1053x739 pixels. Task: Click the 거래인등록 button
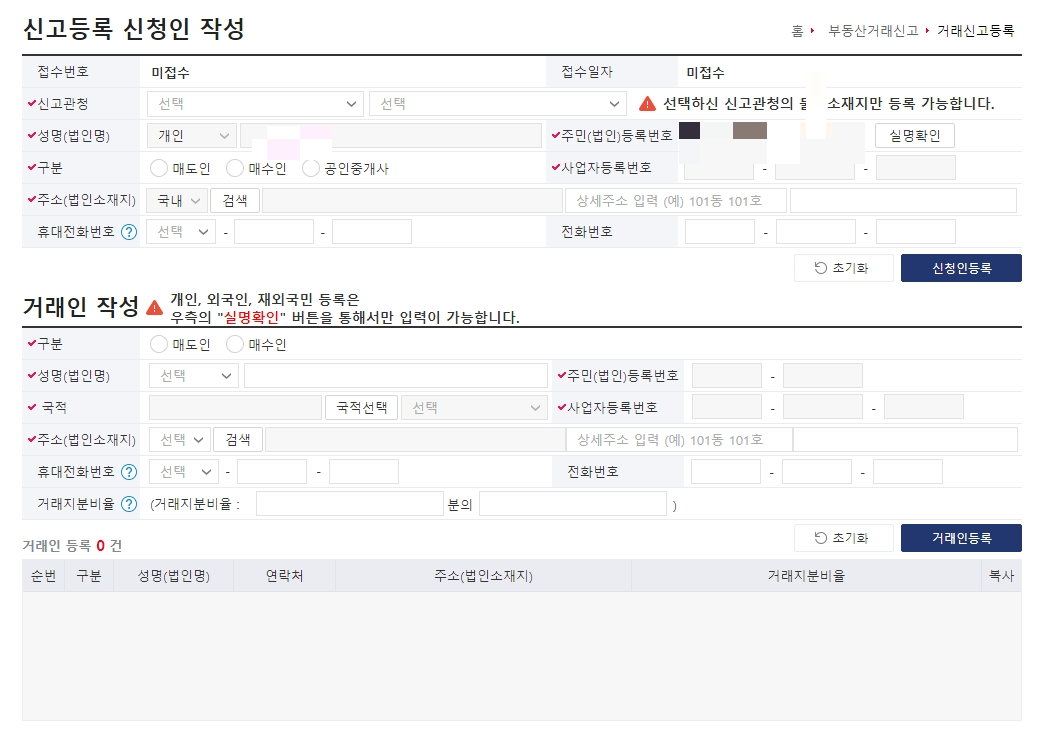click(961, 538)
